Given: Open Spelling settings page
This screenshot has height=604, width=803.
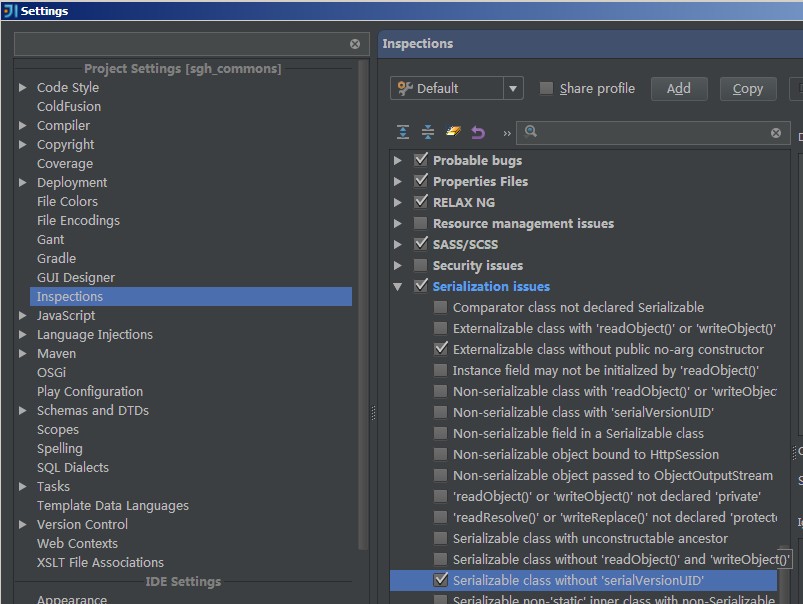Looking at the screenshot, I should click(59, 449).
